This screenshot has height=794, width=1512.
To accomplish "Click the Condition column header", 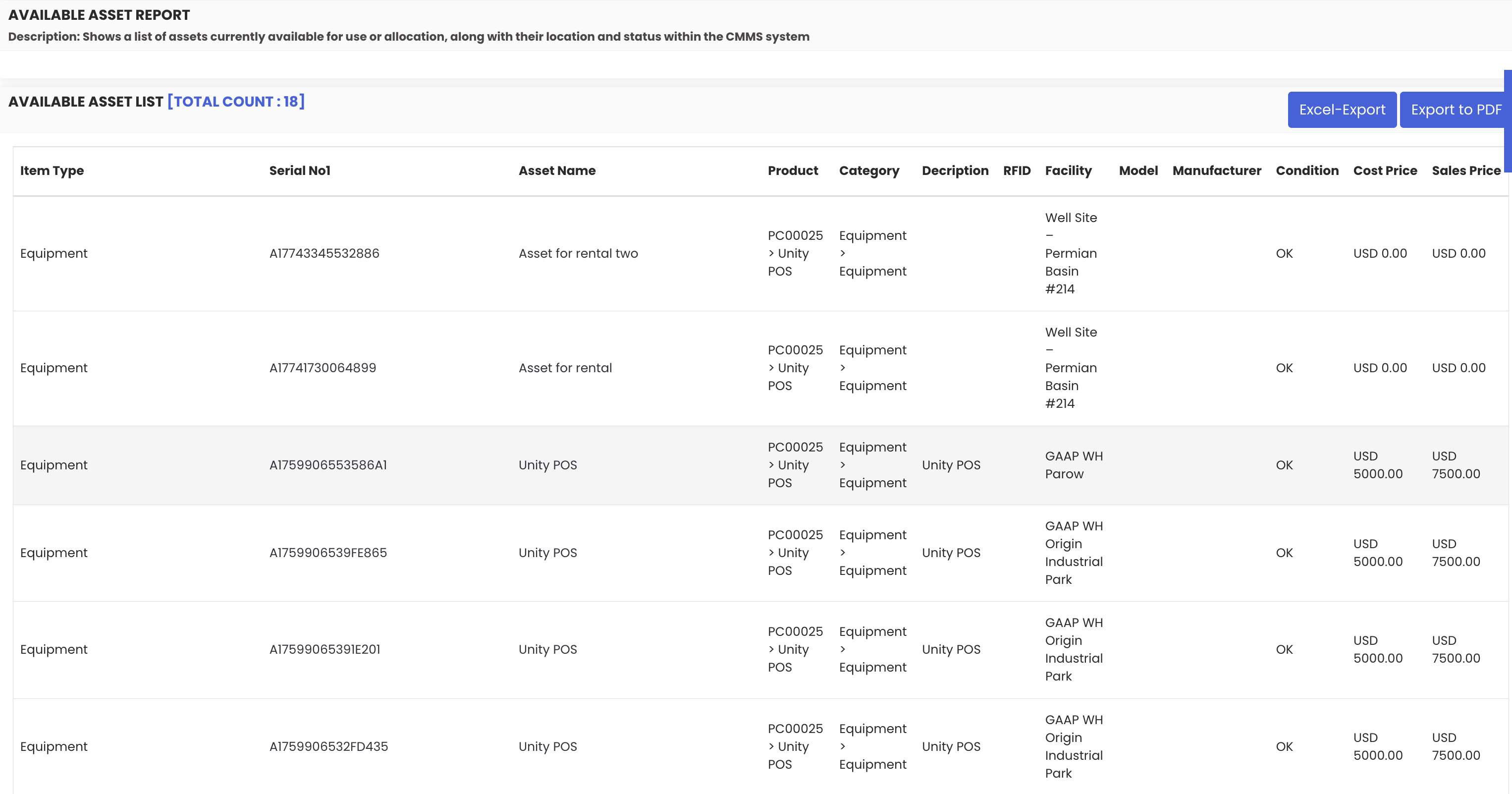I will (1306, 171).
